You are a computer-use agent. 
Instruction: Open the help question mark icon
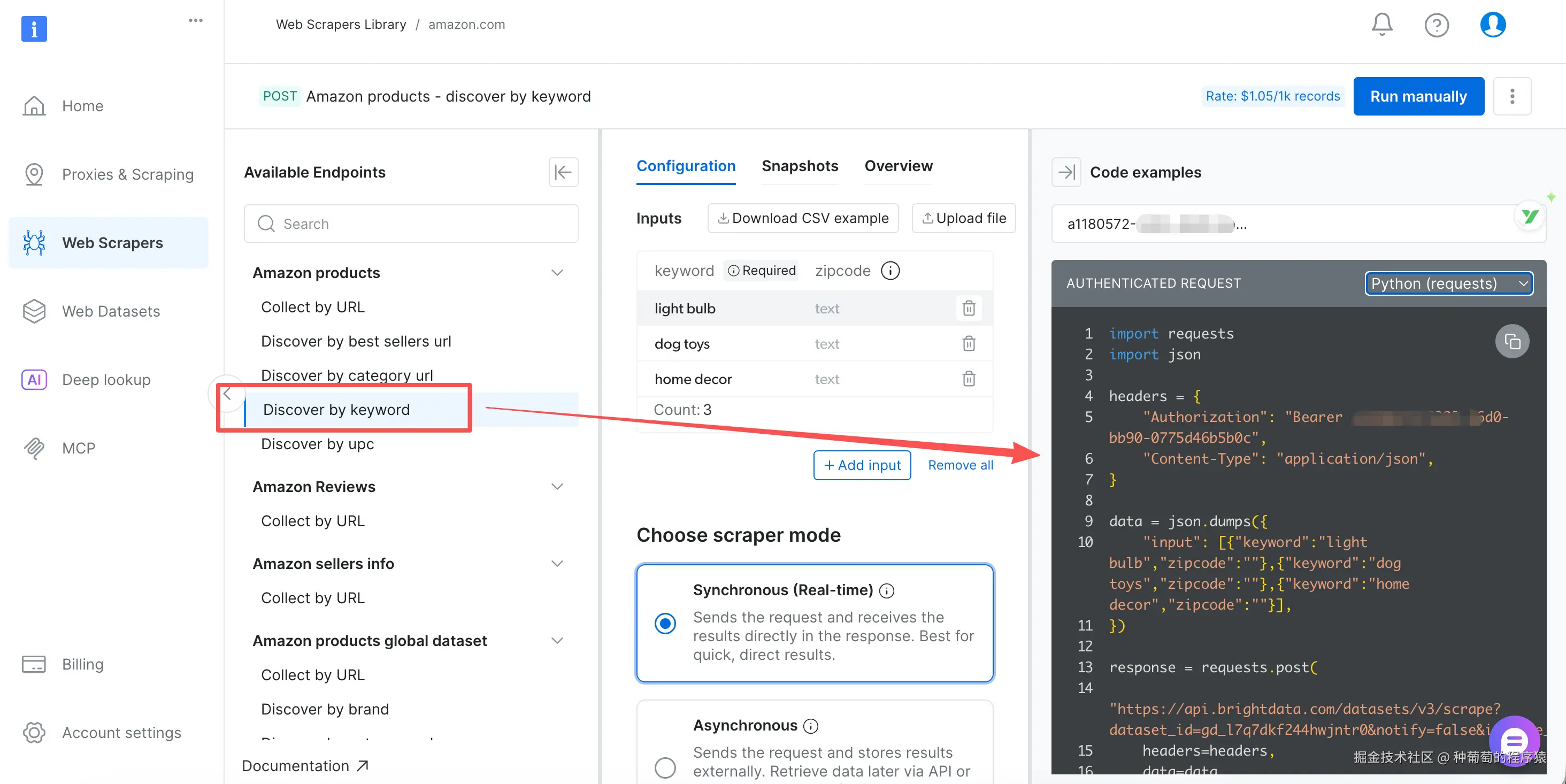1436,25
